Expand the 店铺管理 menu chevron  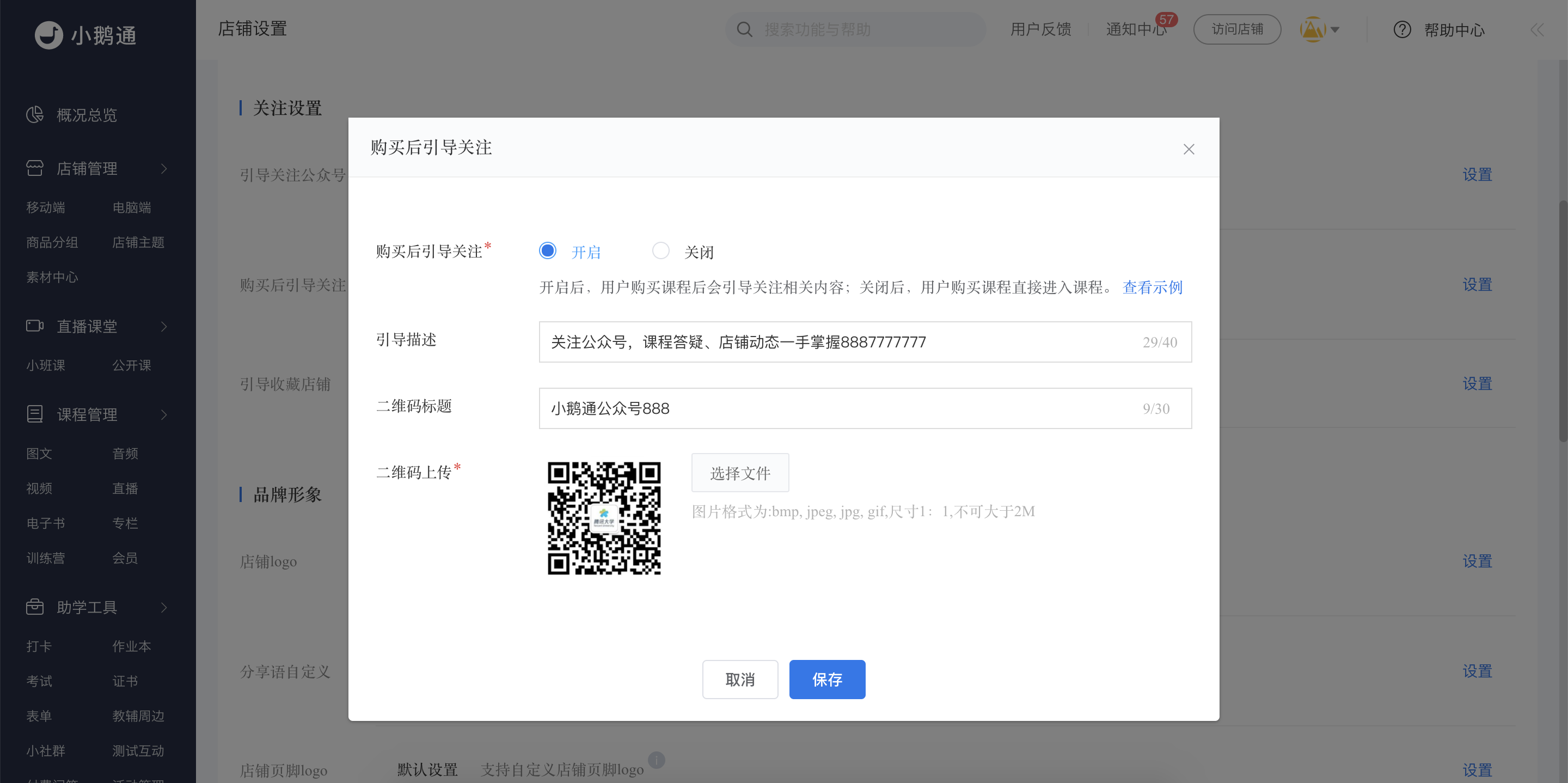tap(164, 169)
